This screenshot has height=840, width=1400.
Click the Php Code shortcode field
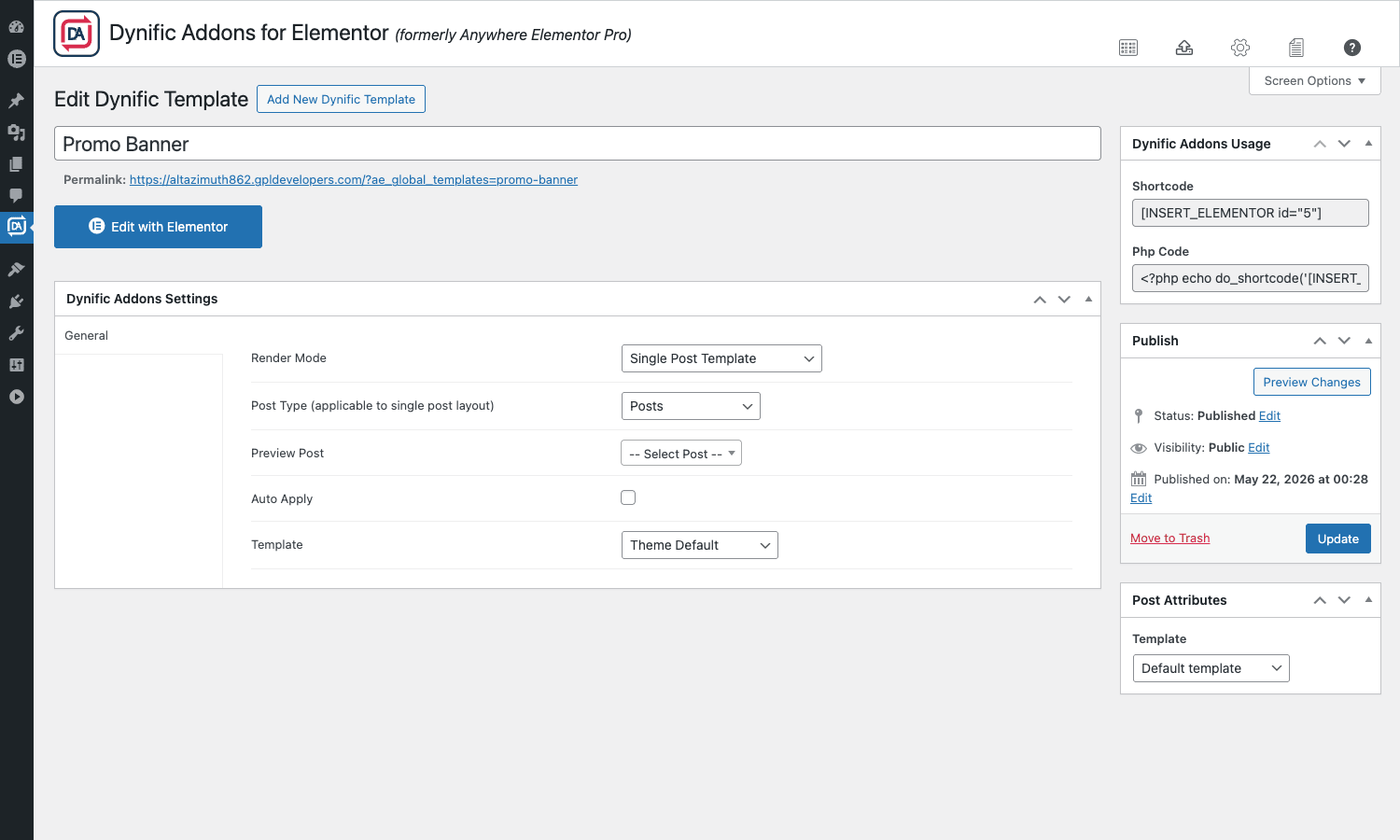click(x=1250, y=278)
